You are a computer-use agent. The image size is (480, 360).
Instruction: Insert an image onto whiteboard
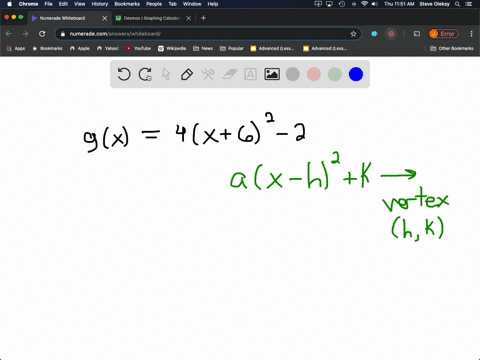point(272,74)
